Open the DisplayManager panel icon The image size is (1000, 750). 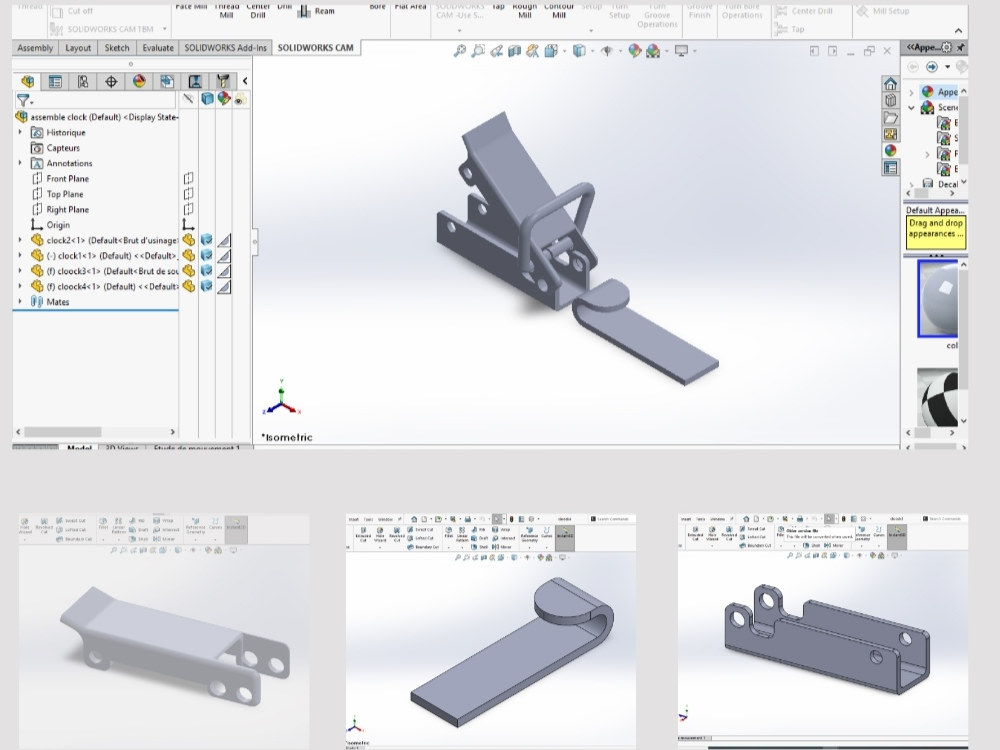coord(138,81)
